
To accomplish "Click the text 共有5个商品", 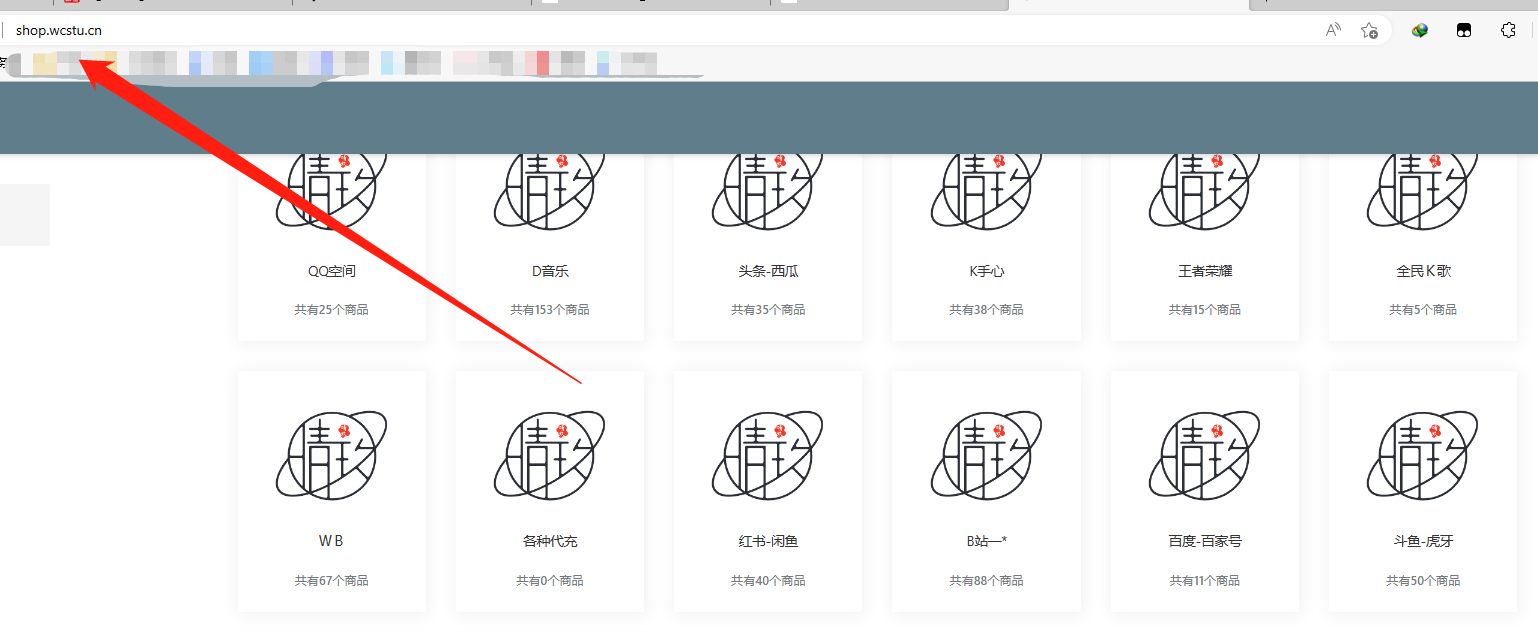I will (1423, 310).
